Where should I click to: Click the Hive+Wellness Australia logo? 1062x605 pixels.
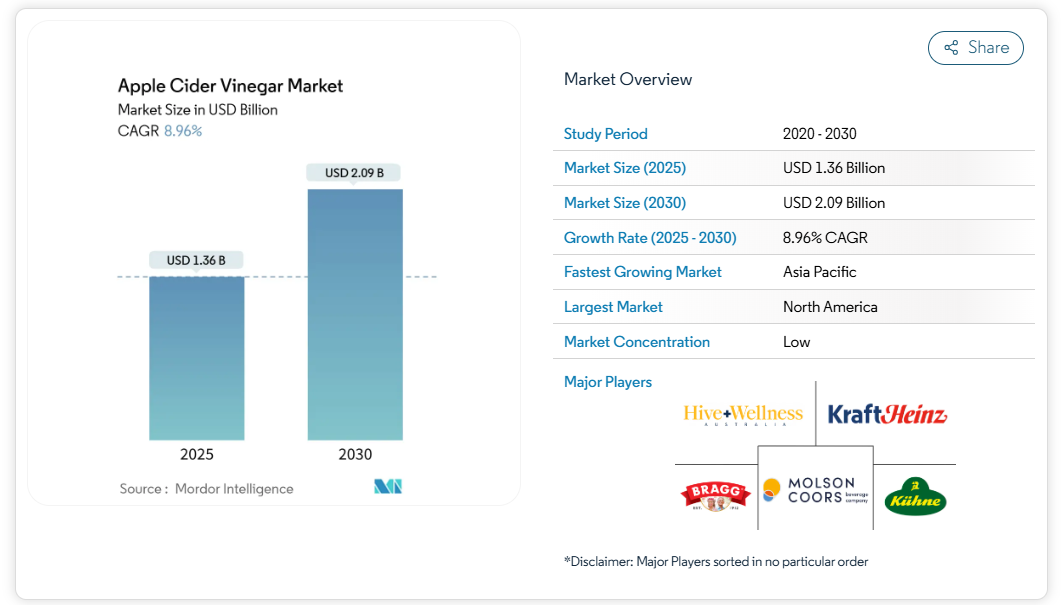743,414
